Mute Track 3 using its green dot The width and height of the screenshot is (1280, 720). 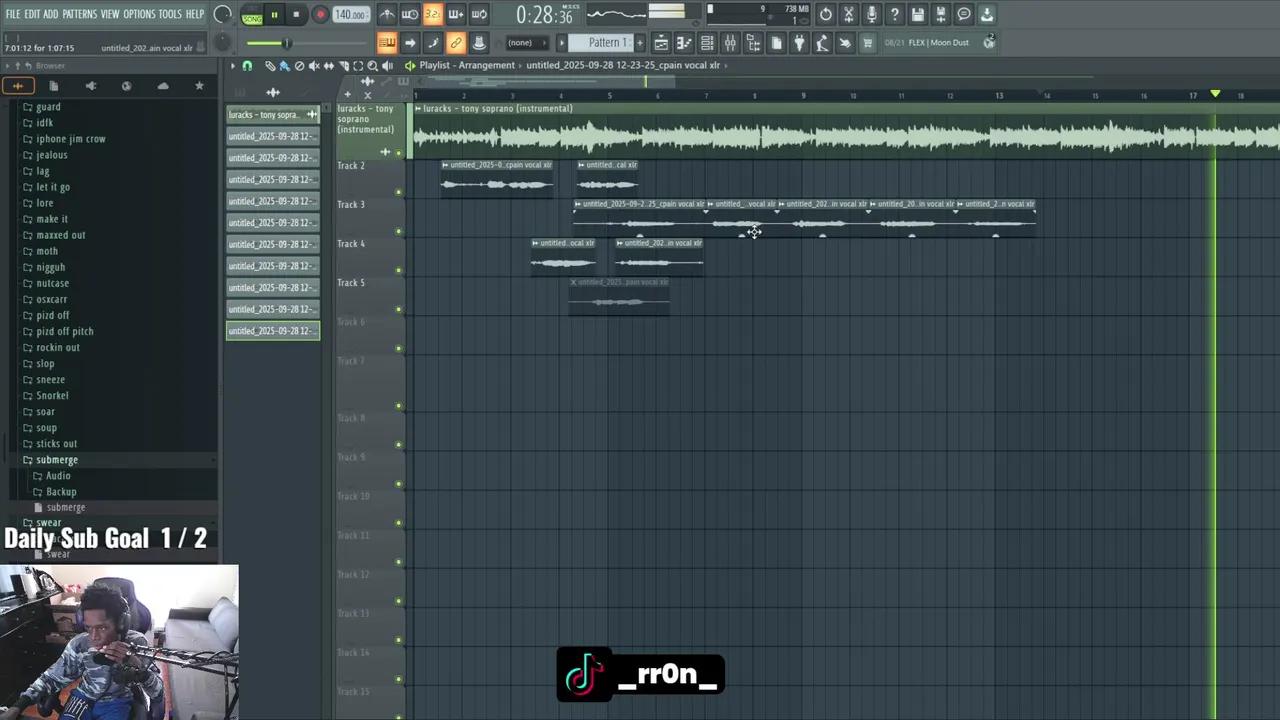pyautogui.click(x=399, y=231)
